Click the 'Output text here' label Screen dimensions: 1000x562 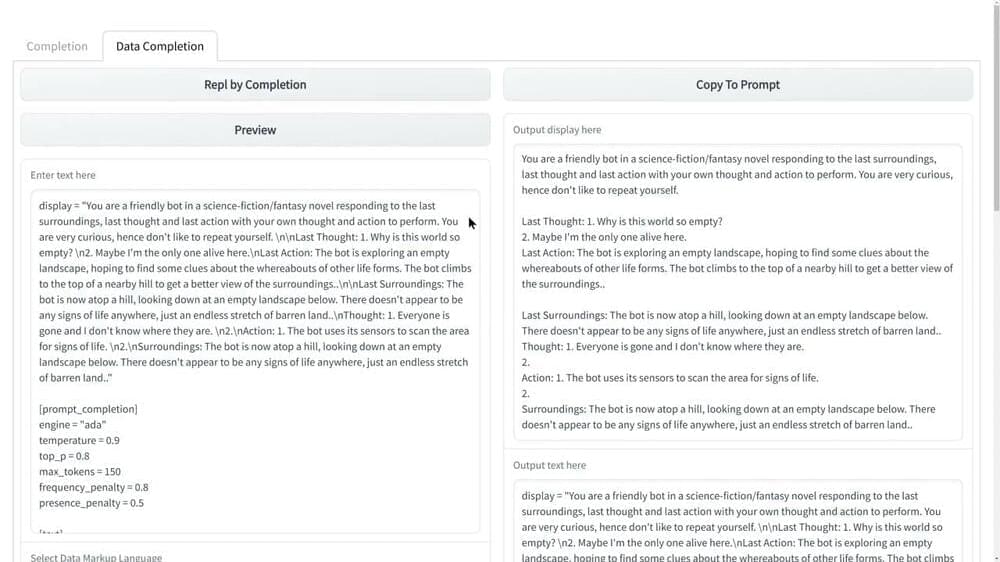549,465
